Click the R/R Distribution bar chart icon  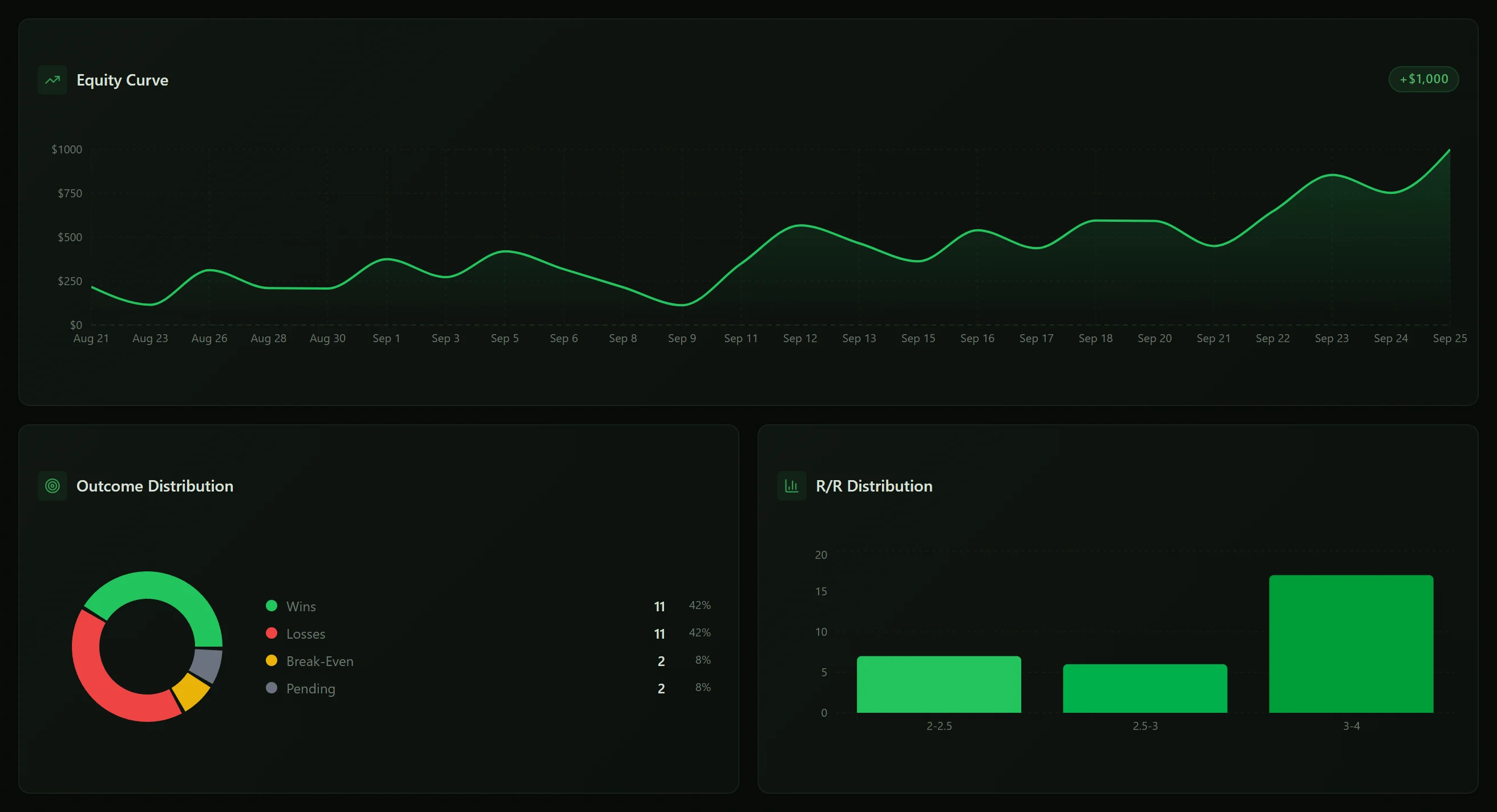(791, 486)
